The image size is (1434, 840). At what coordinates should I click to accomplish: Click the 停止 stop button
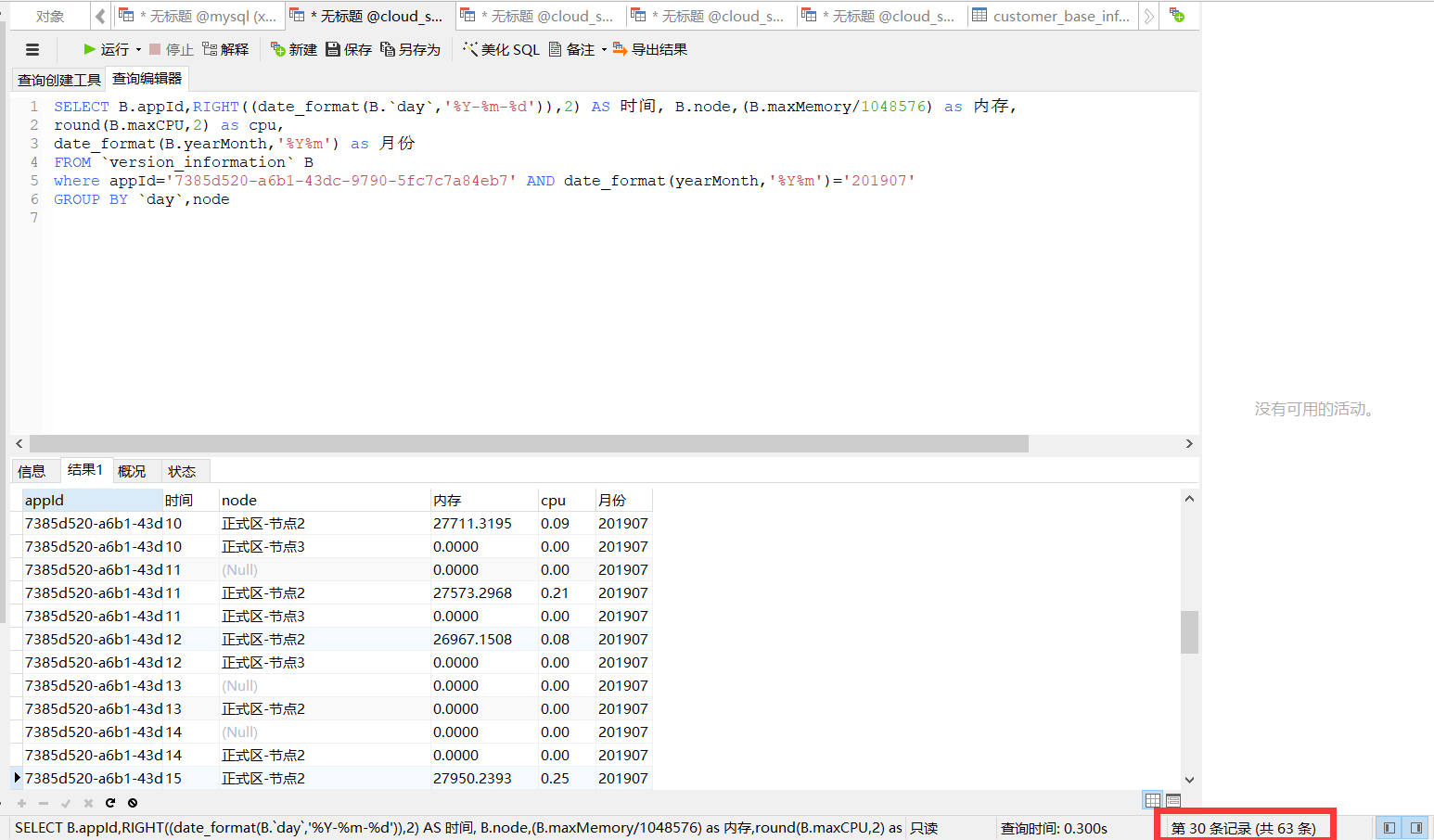point(171,49)
